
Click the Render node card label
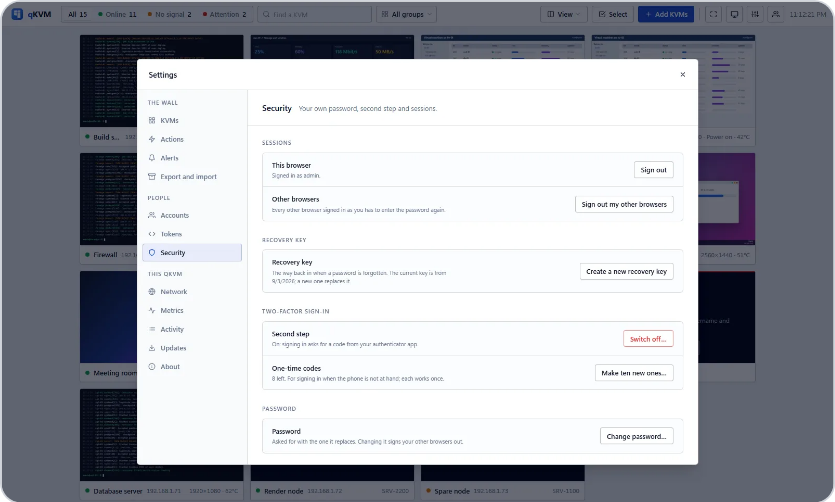(283, 491)
